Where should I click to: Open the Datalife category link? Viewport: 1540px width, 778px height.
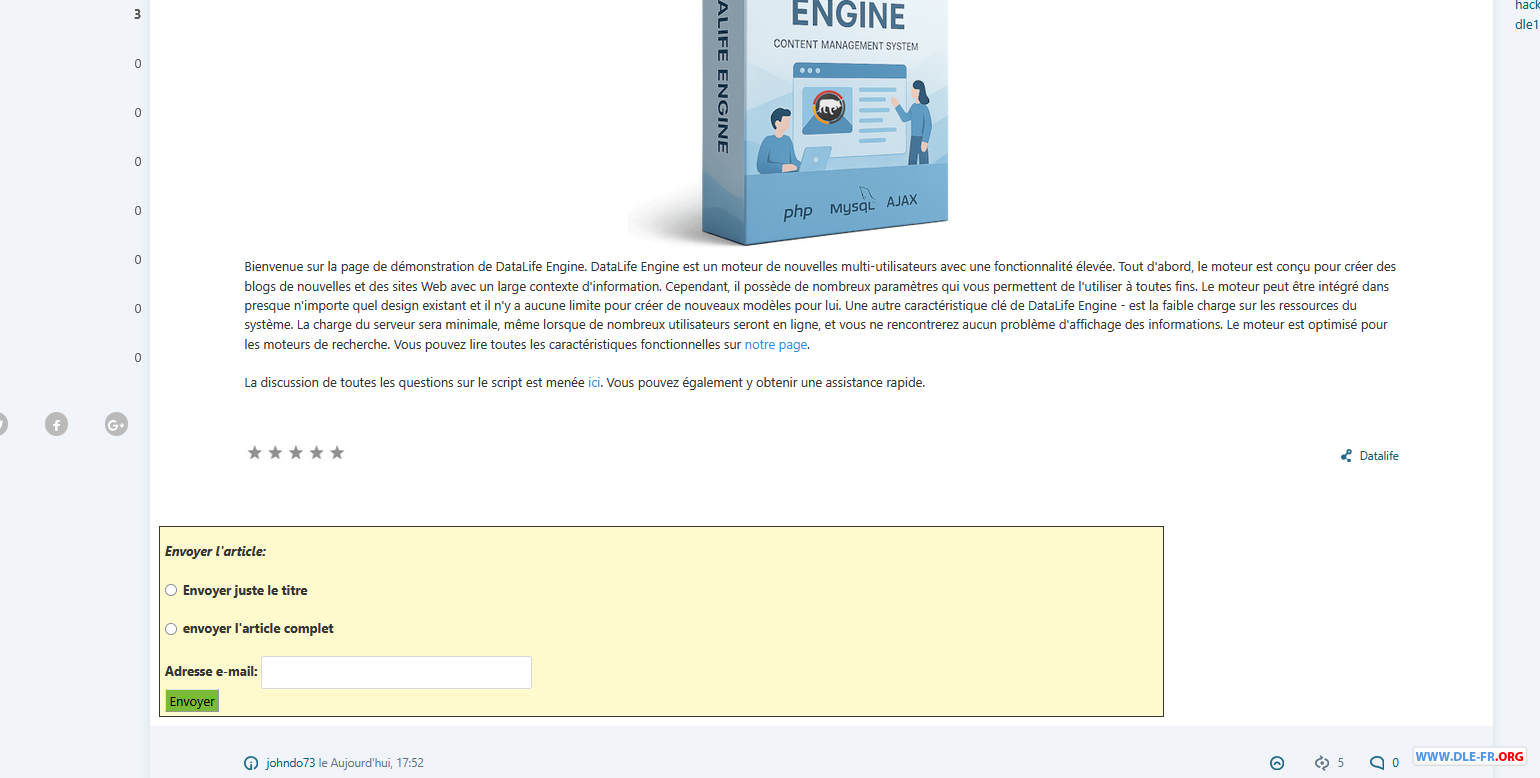[1379, 456]
